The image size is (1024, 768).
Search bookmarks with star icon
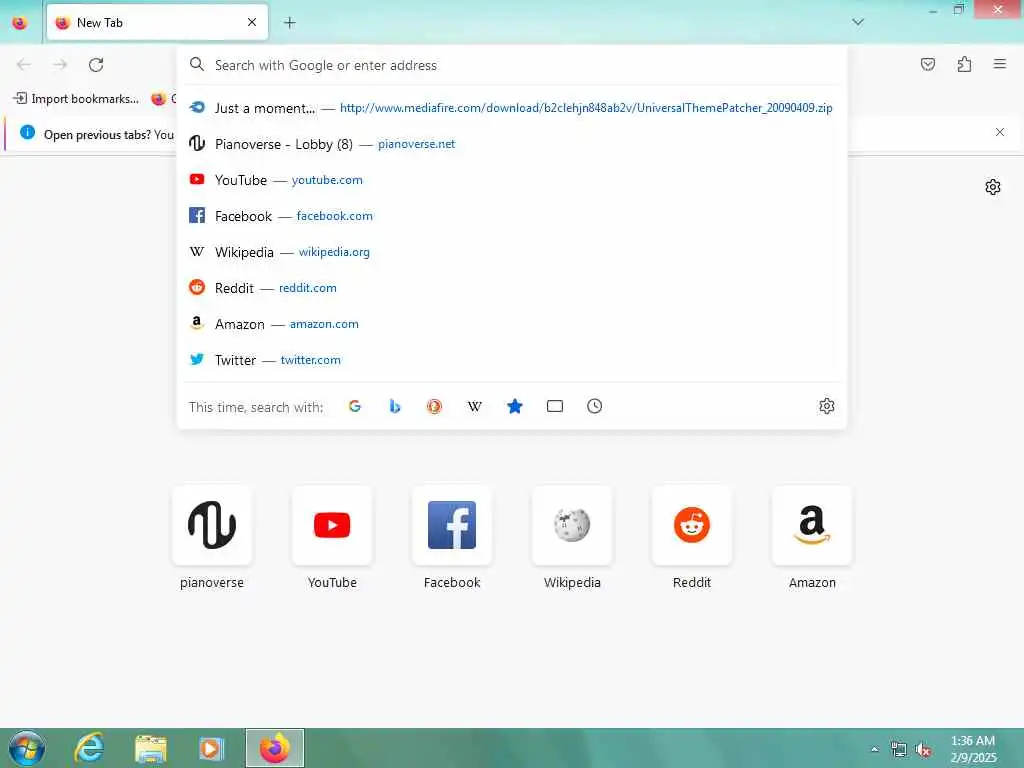515,406
